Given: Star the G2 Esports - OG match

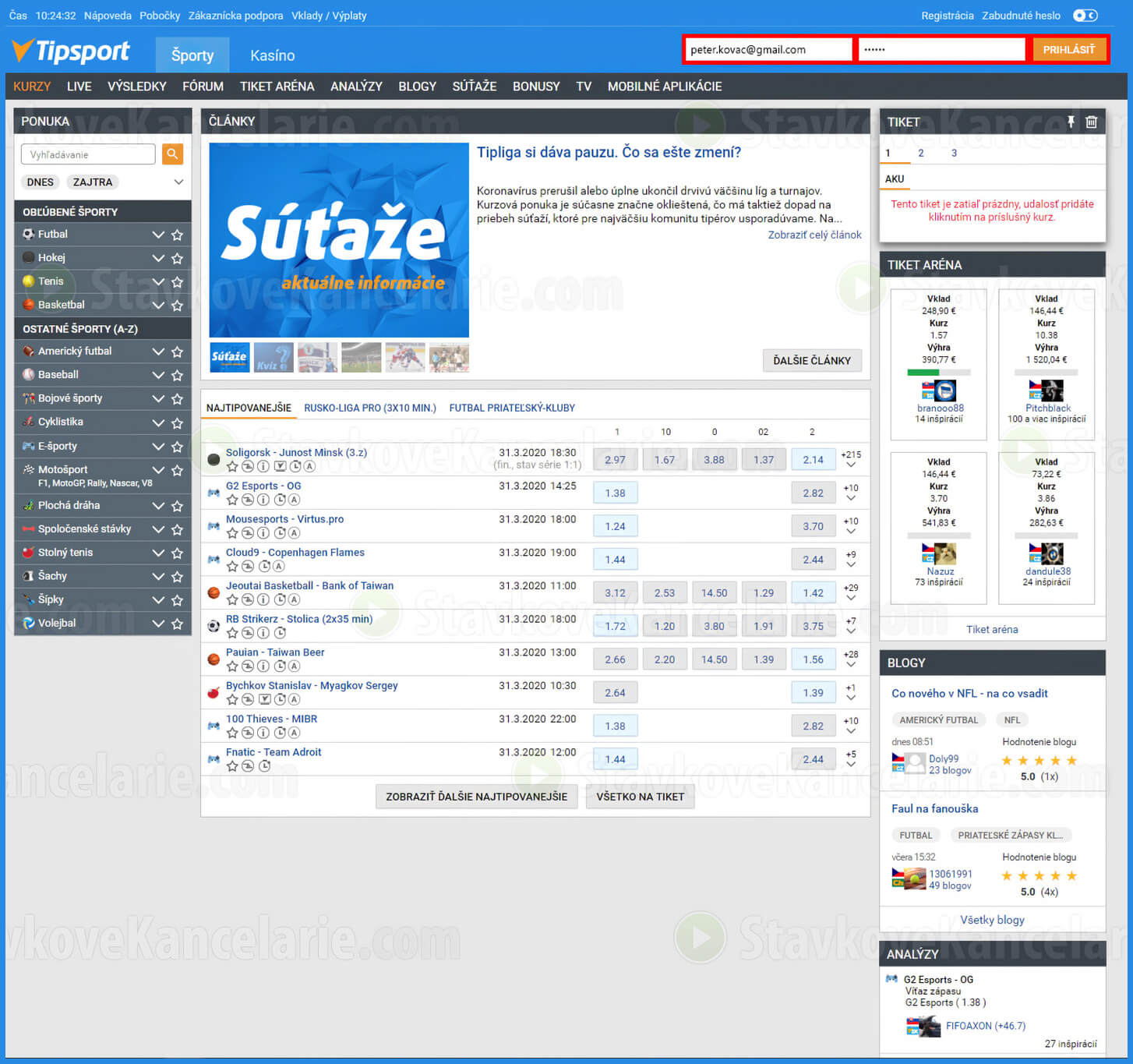Looking at the screenshot, I should coord(231,500).
